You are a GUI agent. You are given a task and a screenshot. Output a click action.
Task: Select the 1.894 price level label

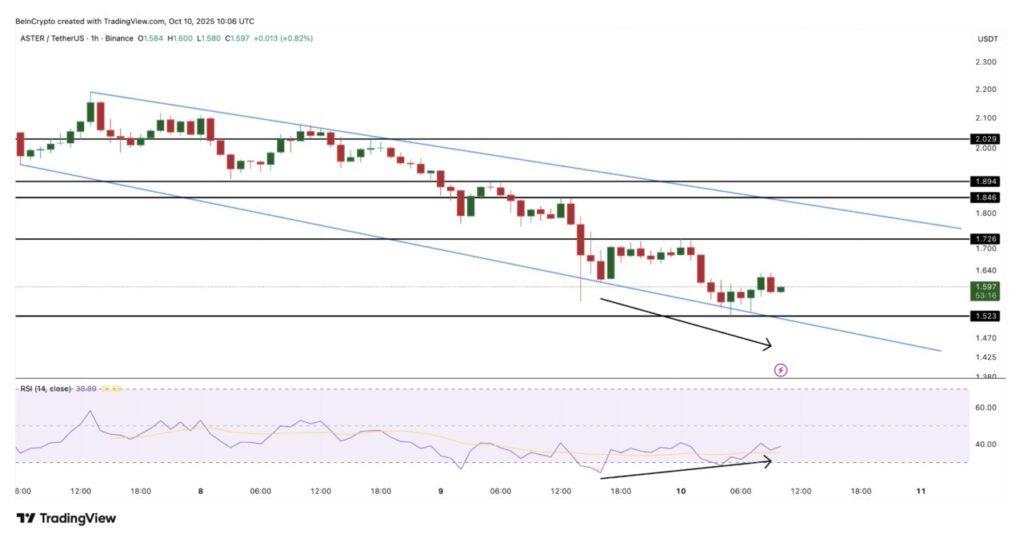[x=986, y=181]
